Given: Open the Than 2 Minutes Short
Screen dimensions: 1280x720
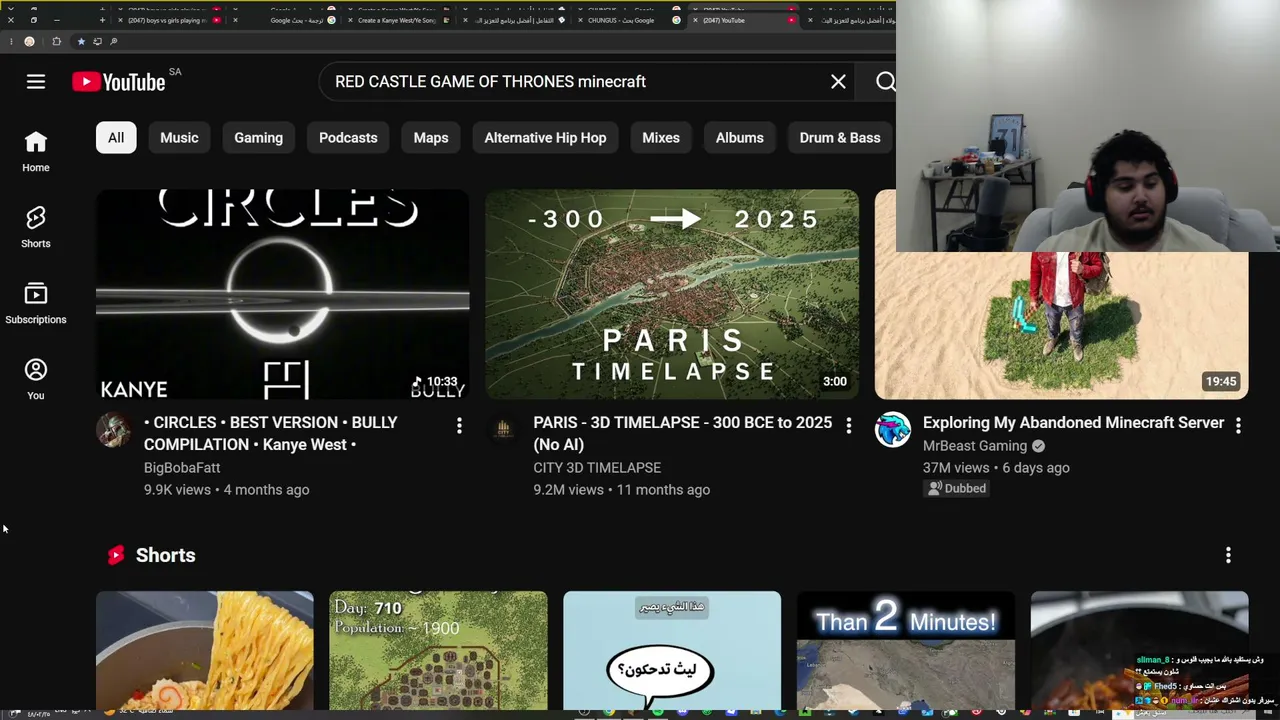Looking at the screenshot, I should click(906, 650).
